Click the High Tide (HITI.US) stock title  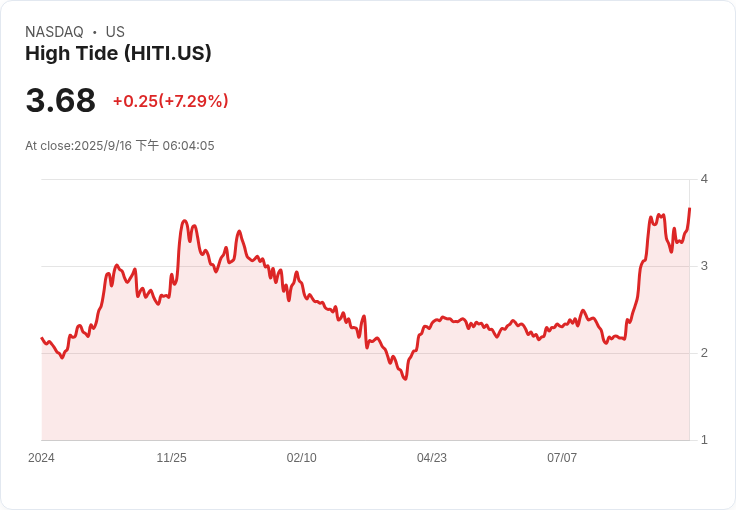click(118, 53)
